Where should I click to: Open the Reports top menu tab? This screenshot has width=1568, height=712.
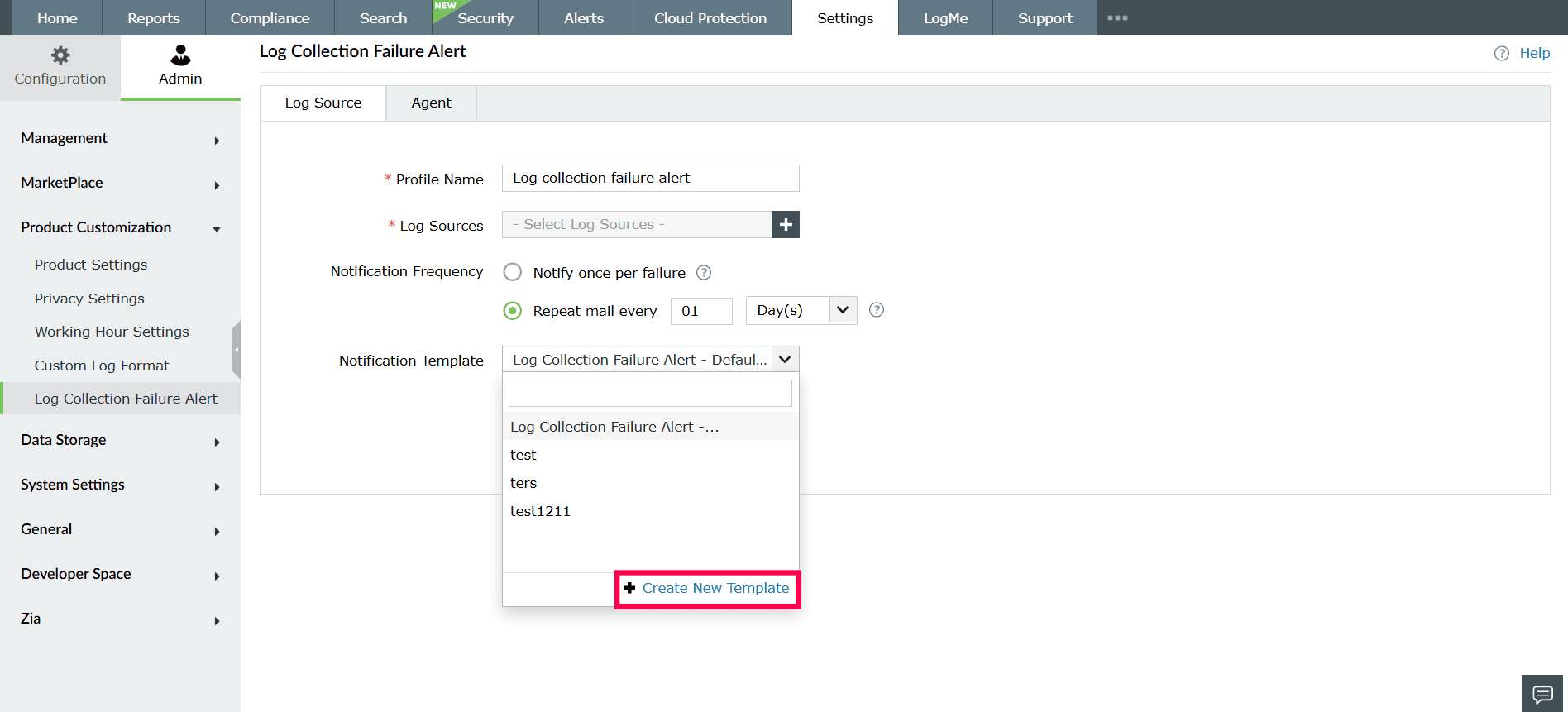[154, 17]
